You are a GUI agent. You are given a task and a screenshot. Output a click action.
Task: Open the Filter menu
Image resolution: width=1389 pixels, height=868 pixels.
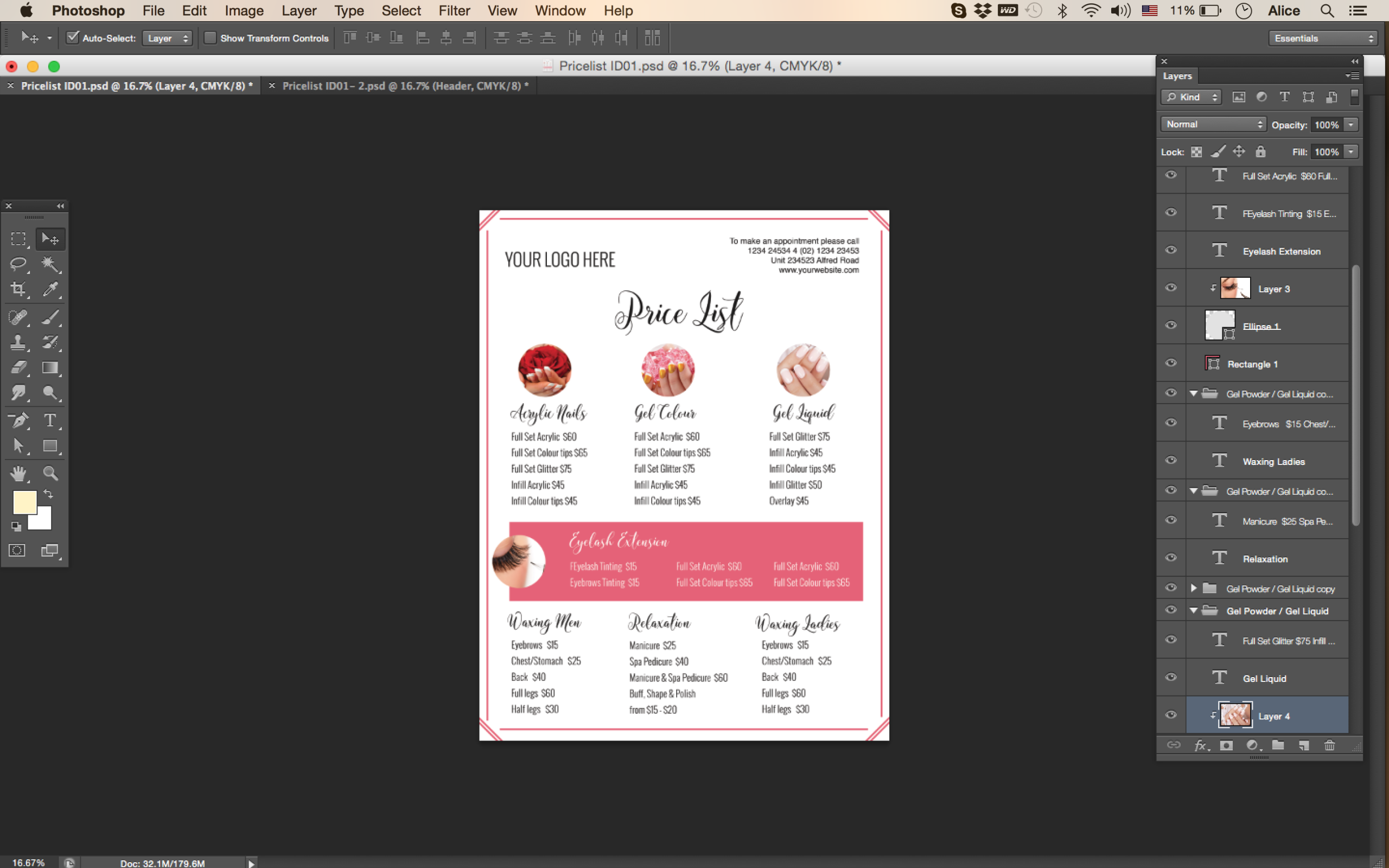coord(454,10)
